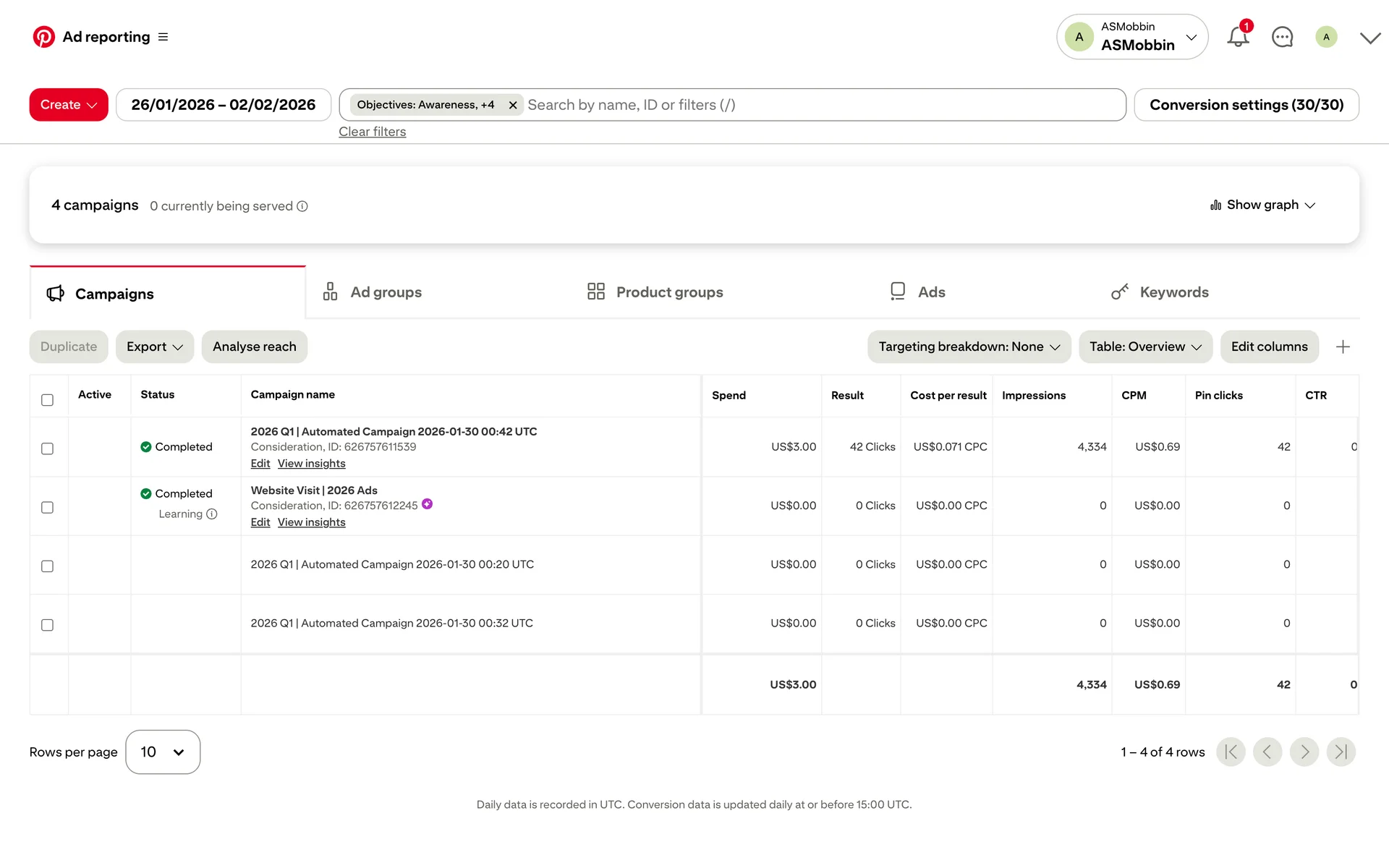Check the 00:32 UTC campaign row checkbox
Viewport: 1389px width, 868px height.
tap(48, 625)
